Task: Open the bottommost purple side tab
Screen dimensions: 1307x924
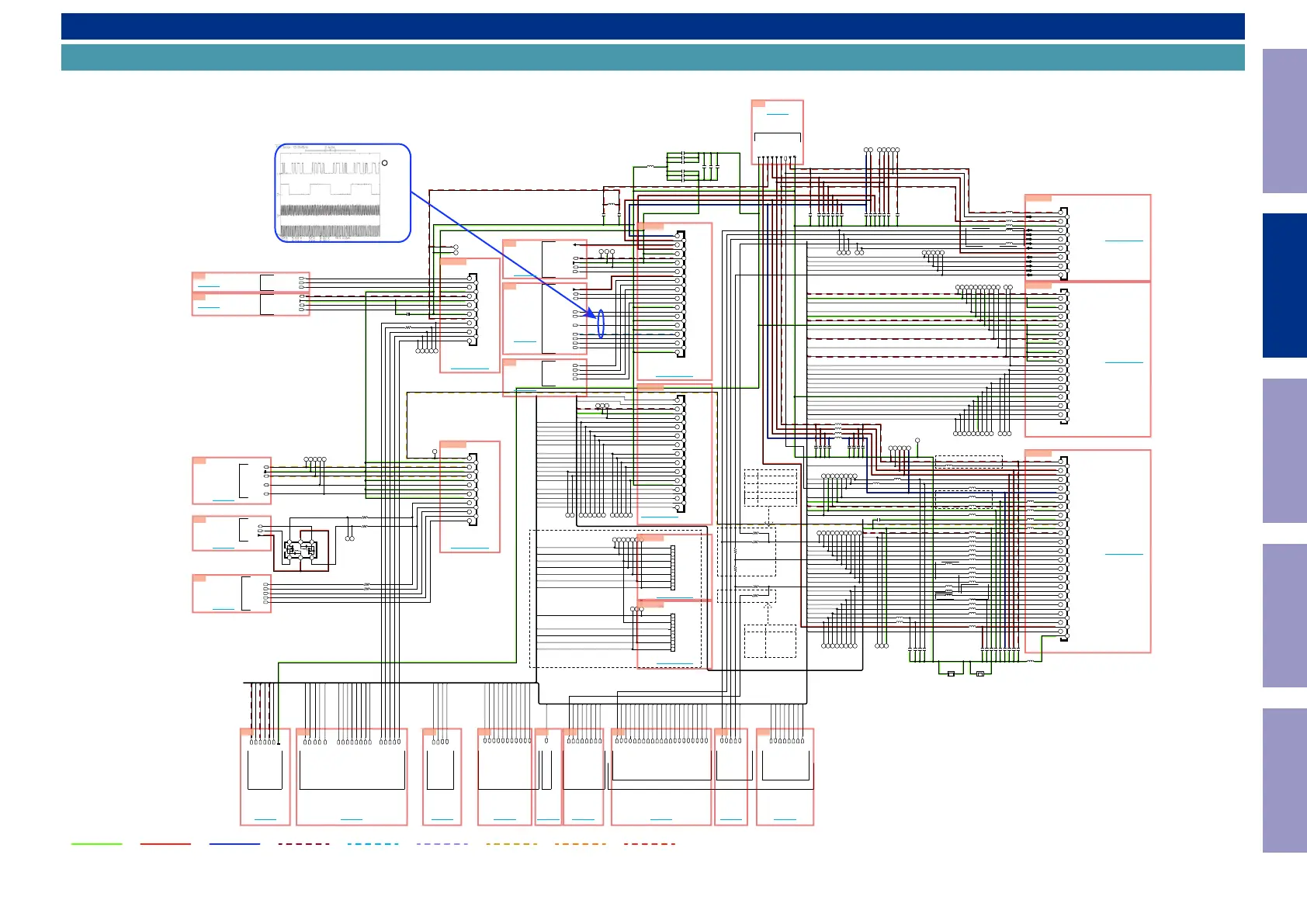Action: point(1284,780)
